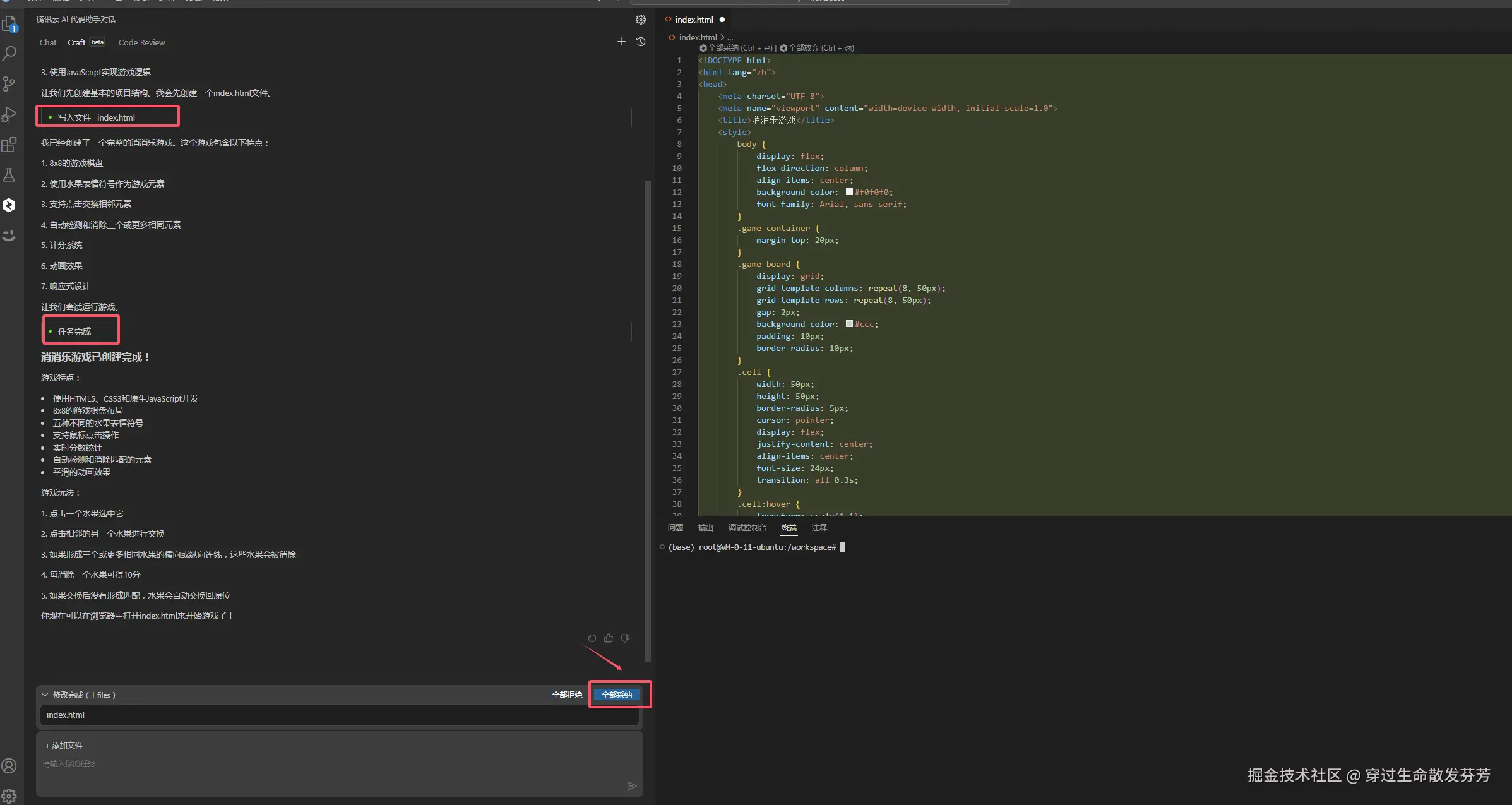Click the chat history clock icon

641,42
